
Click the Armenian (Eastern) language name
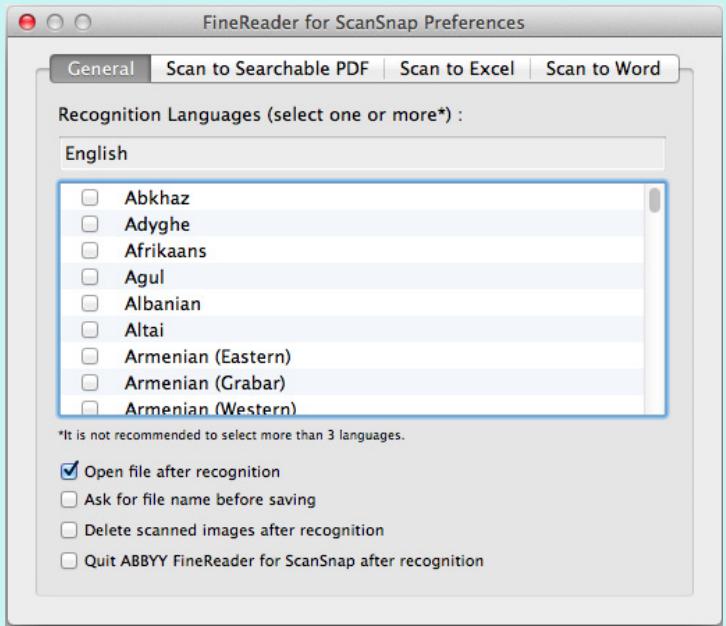pyautogui.click(x=207, y=357)
